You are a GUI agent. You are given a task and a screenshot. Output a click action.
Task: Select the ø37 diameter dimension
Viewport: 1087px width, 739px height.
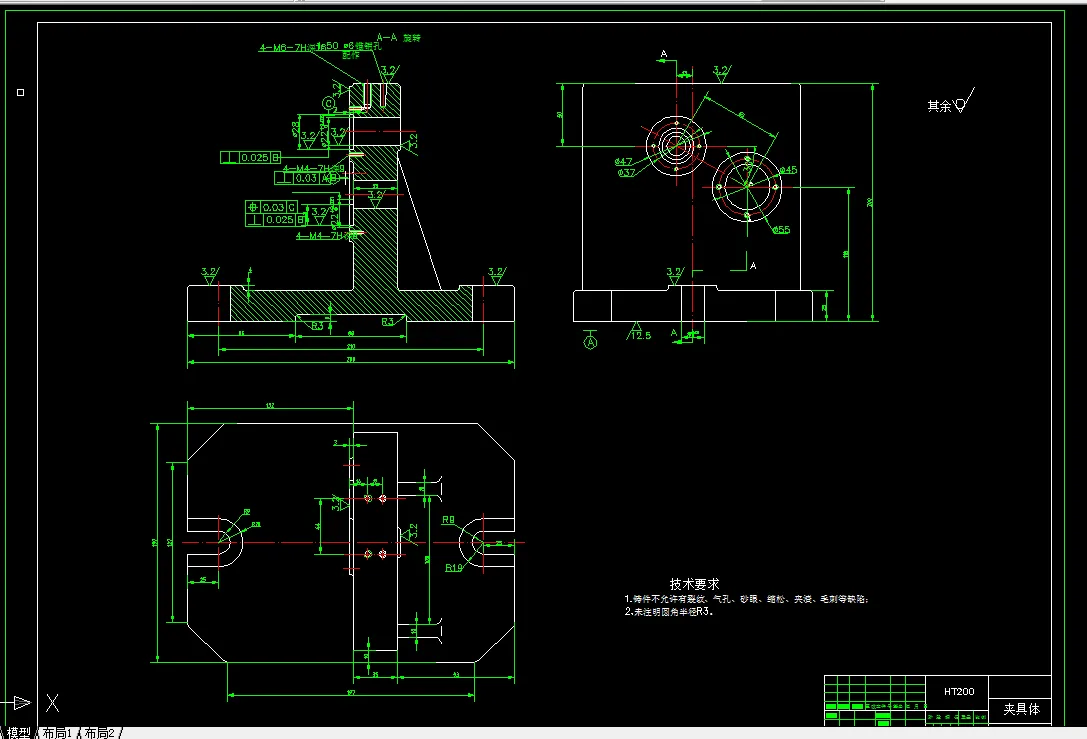[x=627, y=173]
